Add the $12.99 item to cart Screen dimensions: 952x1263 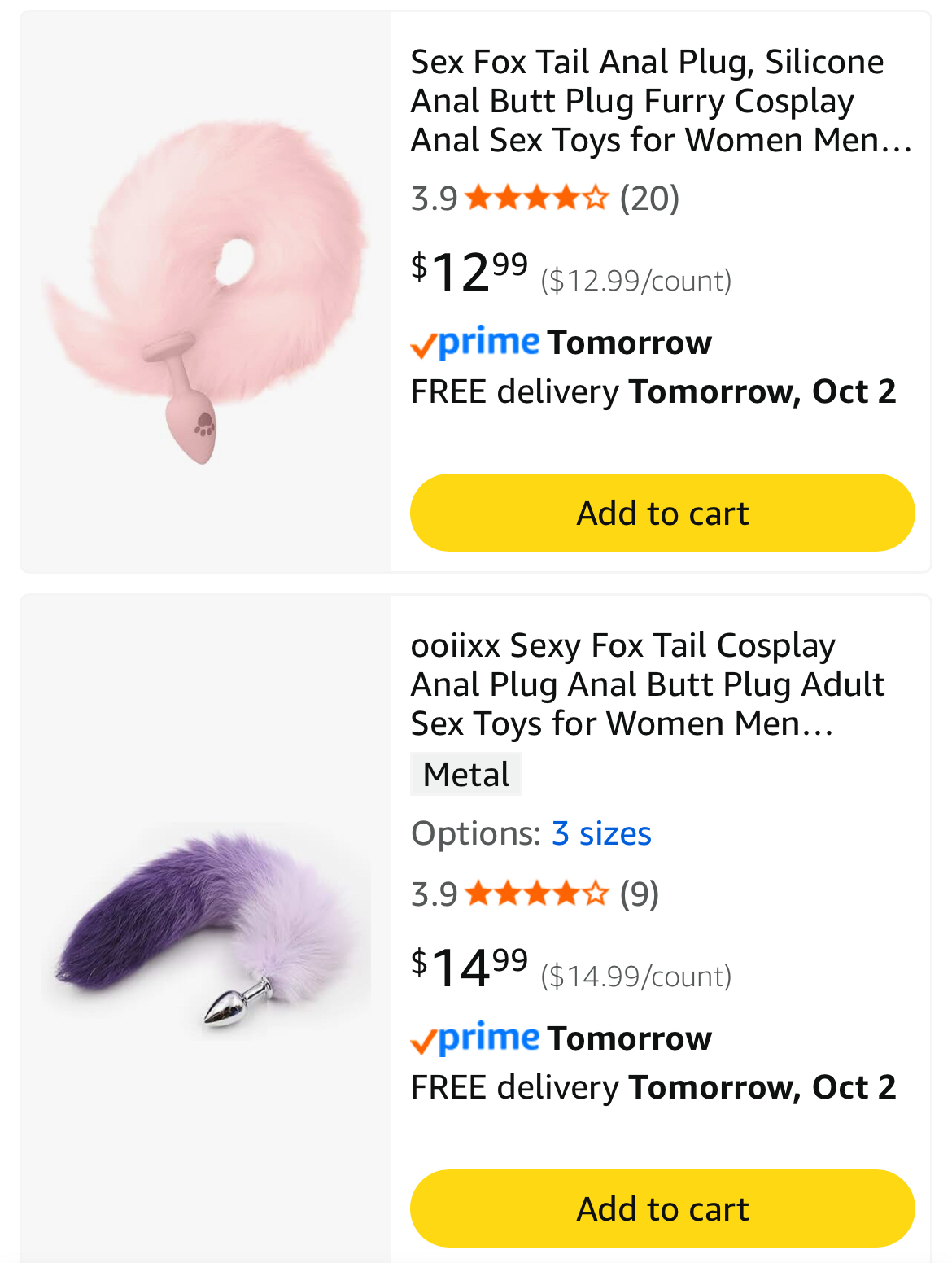tap(662, 513)
